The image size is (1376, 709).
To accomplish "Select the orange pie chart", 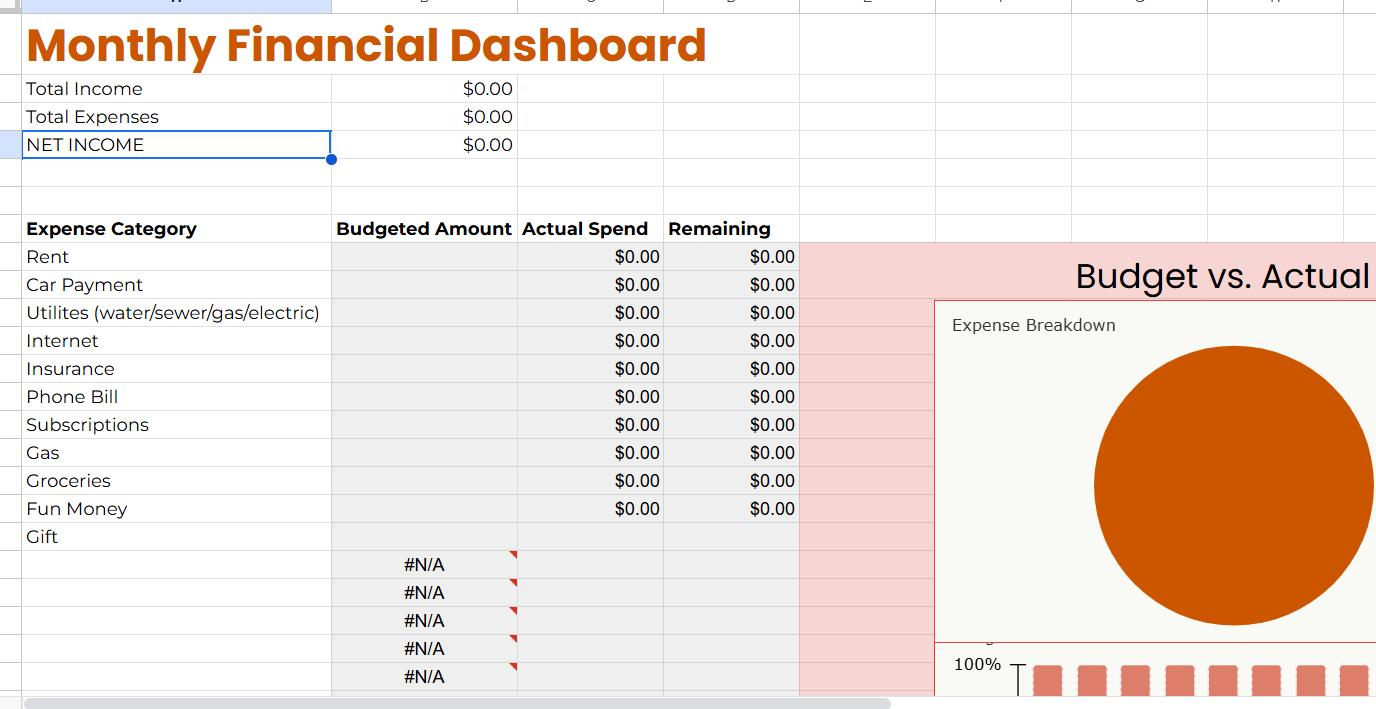I will pyautogui.click(x=1234, y=486).
